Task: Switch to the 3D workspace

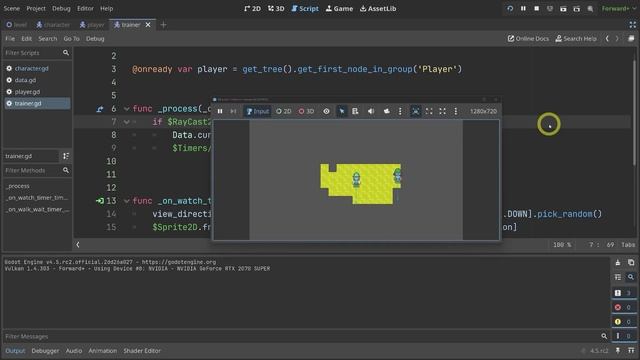Action: (x=276, y=8)
